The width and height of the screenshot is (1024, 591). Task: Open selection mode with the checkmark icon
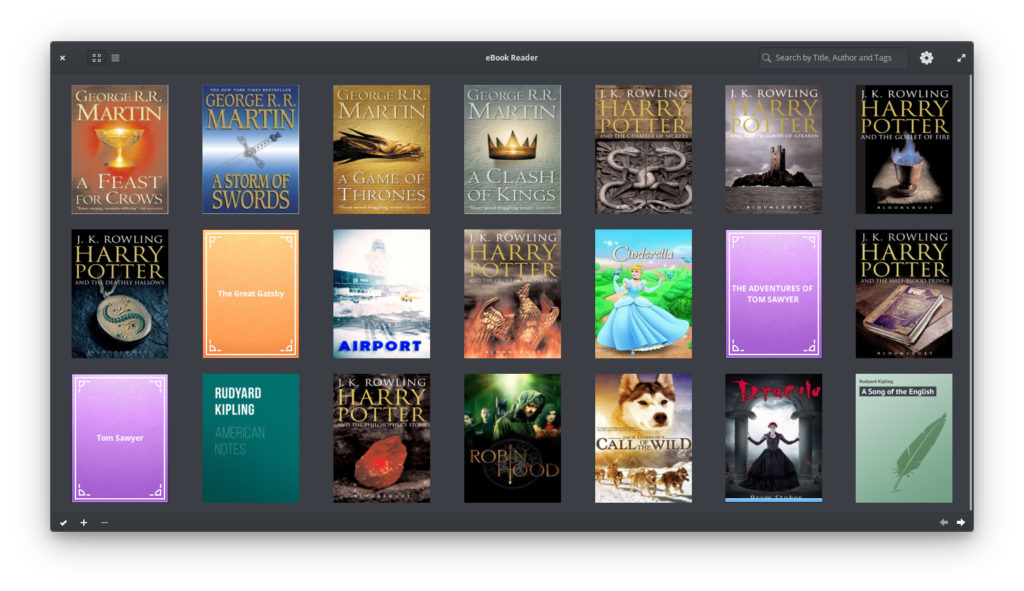click(x=62, y=522)
